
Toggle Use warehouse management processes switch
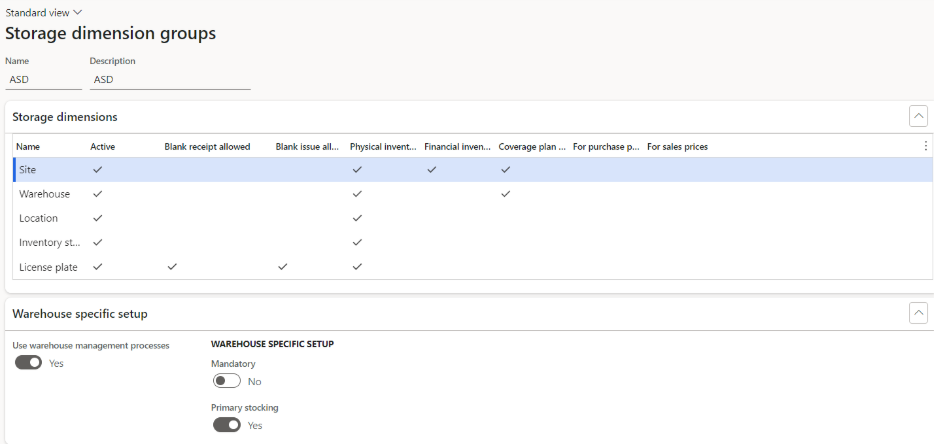[x=28, y=363]
